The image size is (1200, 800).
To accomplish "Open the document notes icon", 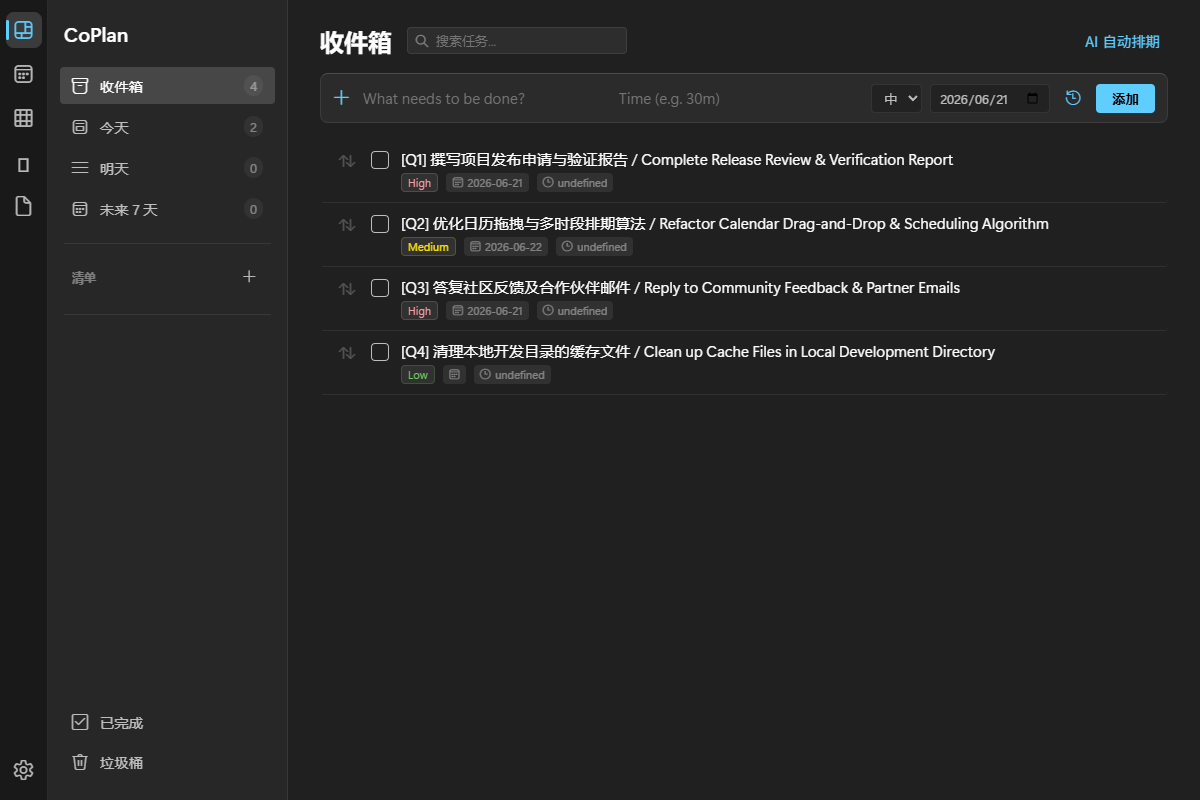I will pyautogui.click(x=24, y=206).
